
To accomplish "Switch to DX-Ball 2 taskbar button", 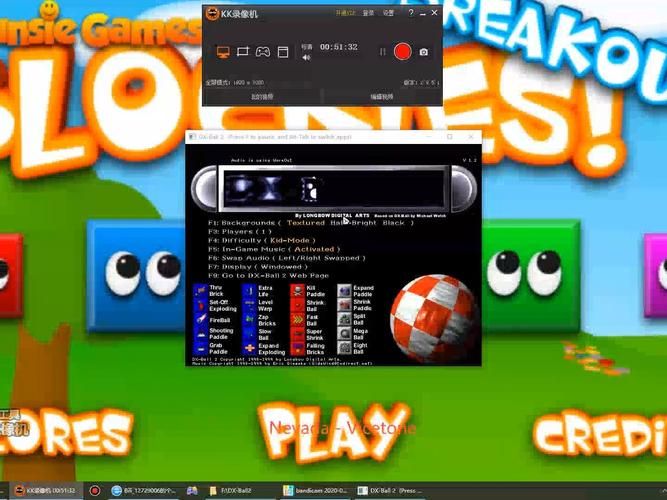I will (x=390, y=491).
